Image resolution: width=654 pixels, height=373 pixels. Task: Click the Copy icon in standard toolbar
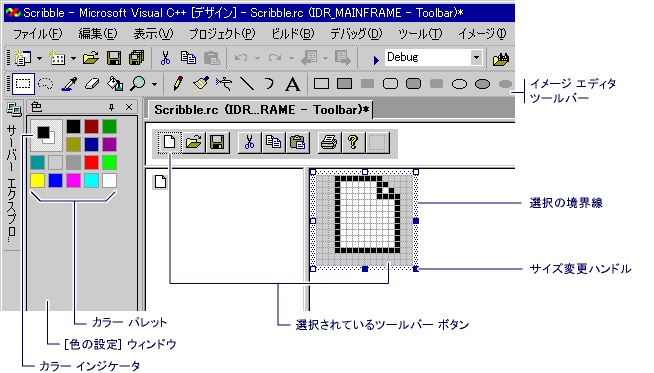(x=188, y=58)
